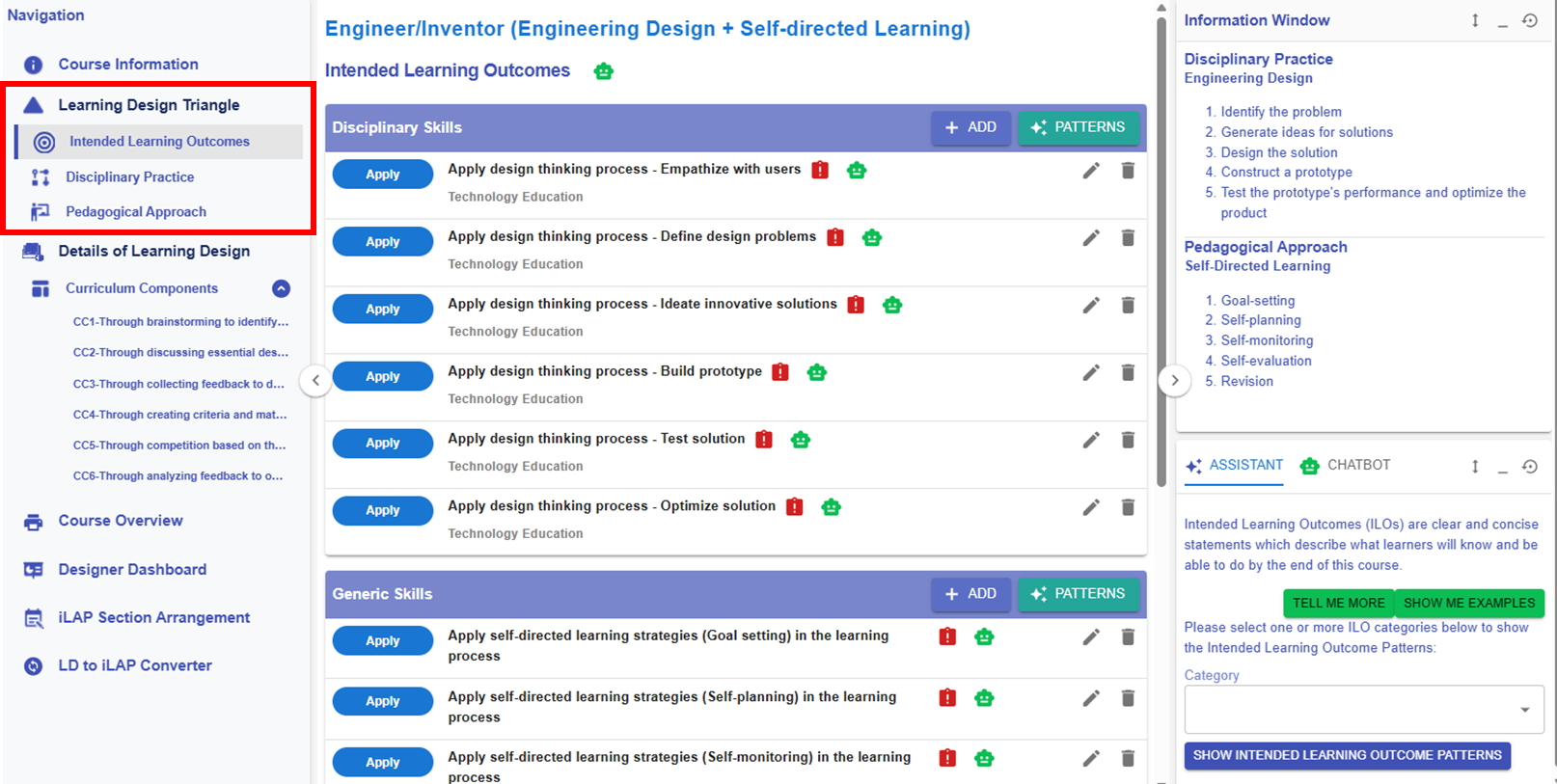Collapse the Curriculum Components list
The image size is (1557, 784).
(x=281, y=288)
